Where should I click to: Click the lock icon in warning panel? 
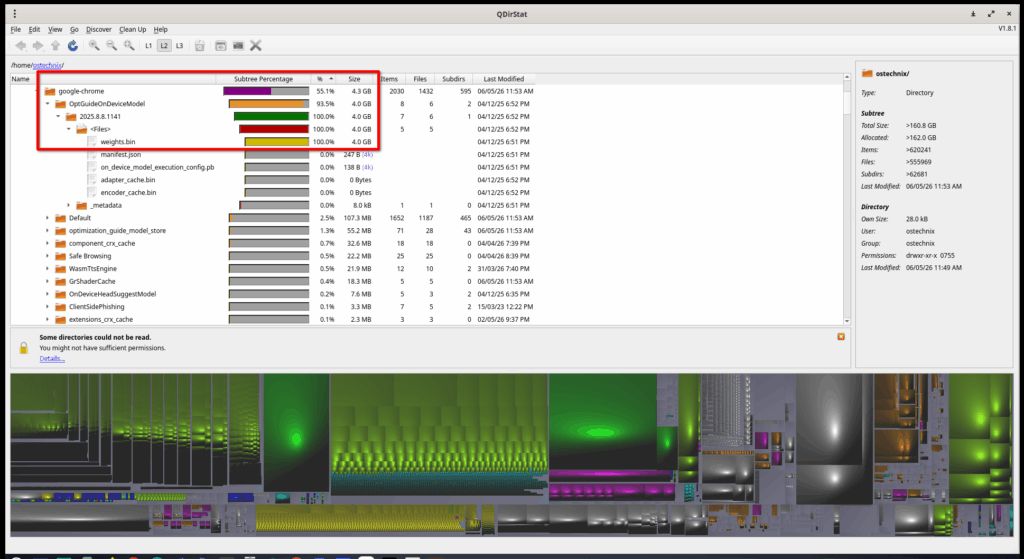click(24, 348)
